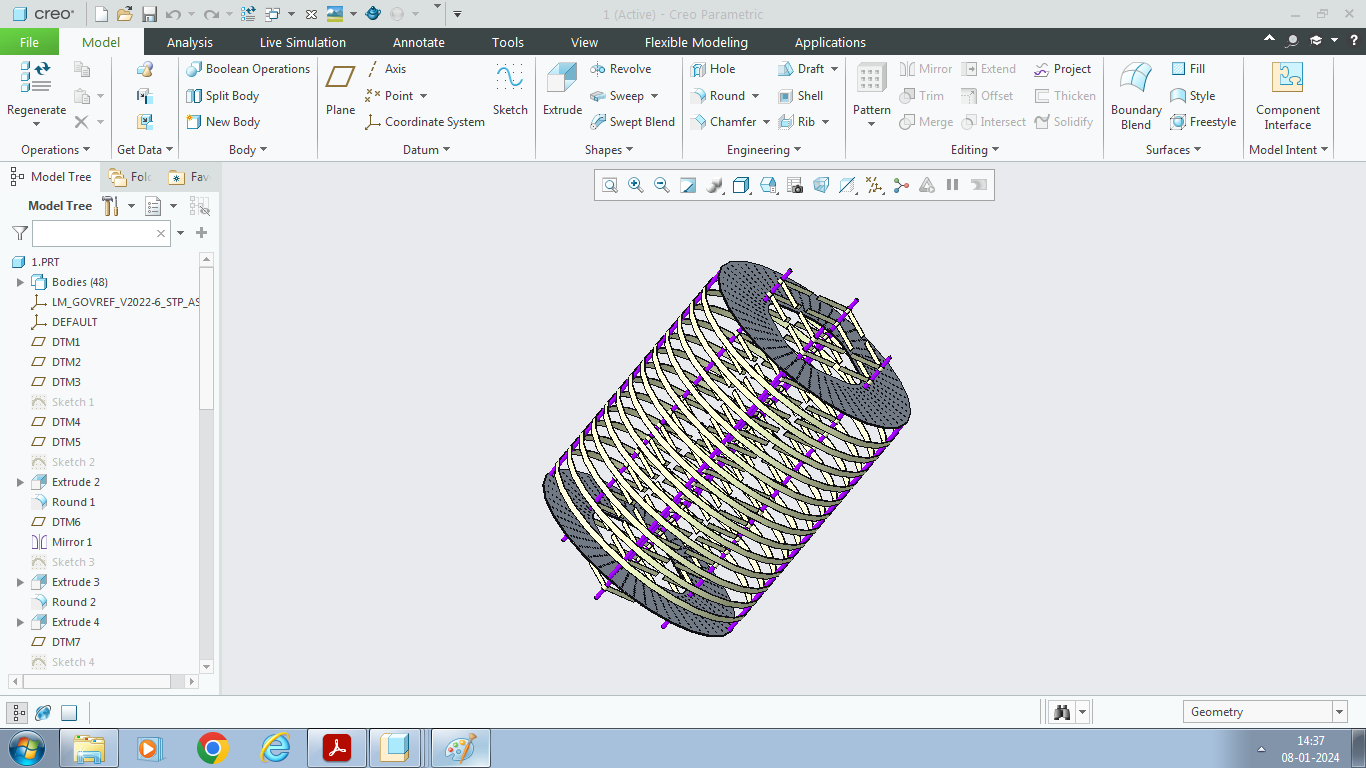
Task: Select the Revolve tool
Action: click(621, 69)
